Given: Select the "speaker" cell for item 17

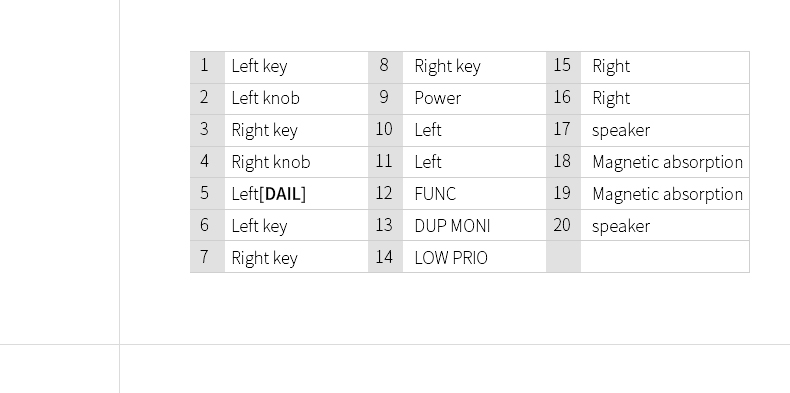Looking at the screenshot, I should tap(665, 130).
